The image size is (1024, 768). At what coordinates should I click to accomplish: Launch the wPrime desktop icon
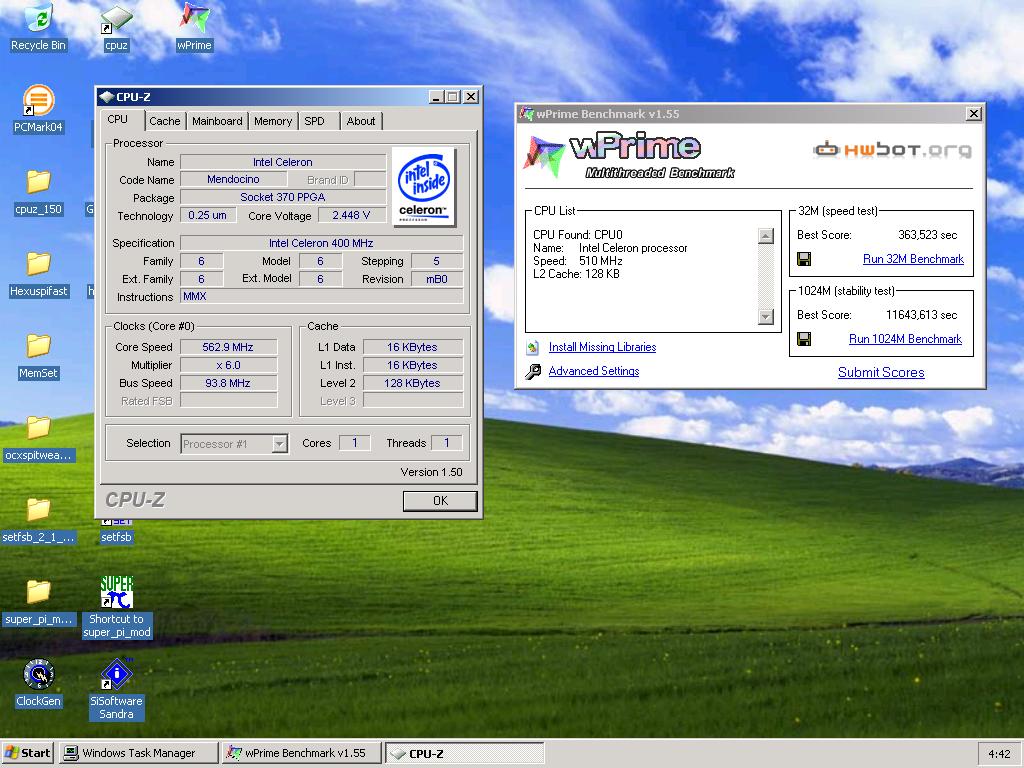(194, 27)
